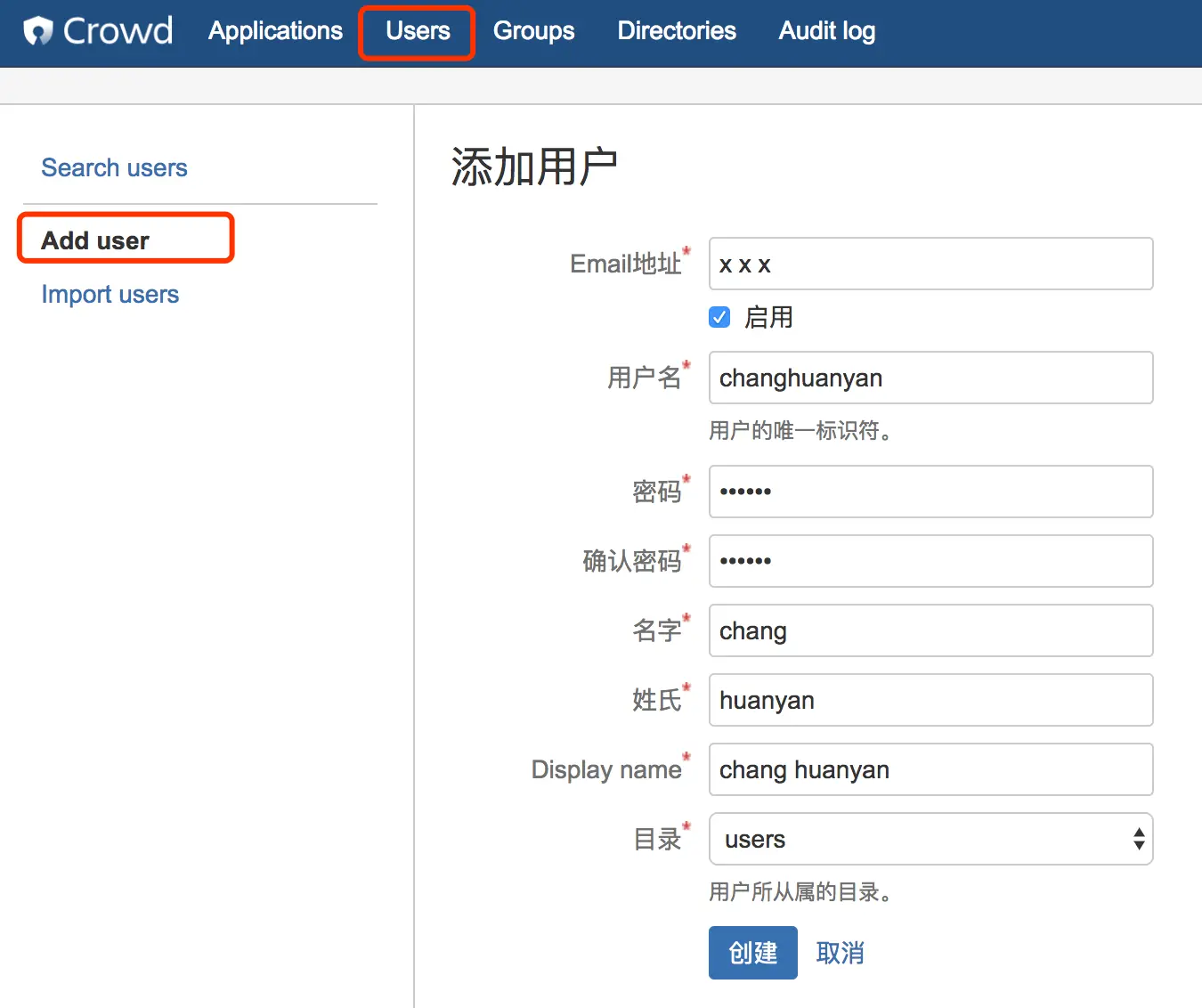Click the 用户名 field with changhuanyan
The image size is (1202, 1008).
coord(930,378)
